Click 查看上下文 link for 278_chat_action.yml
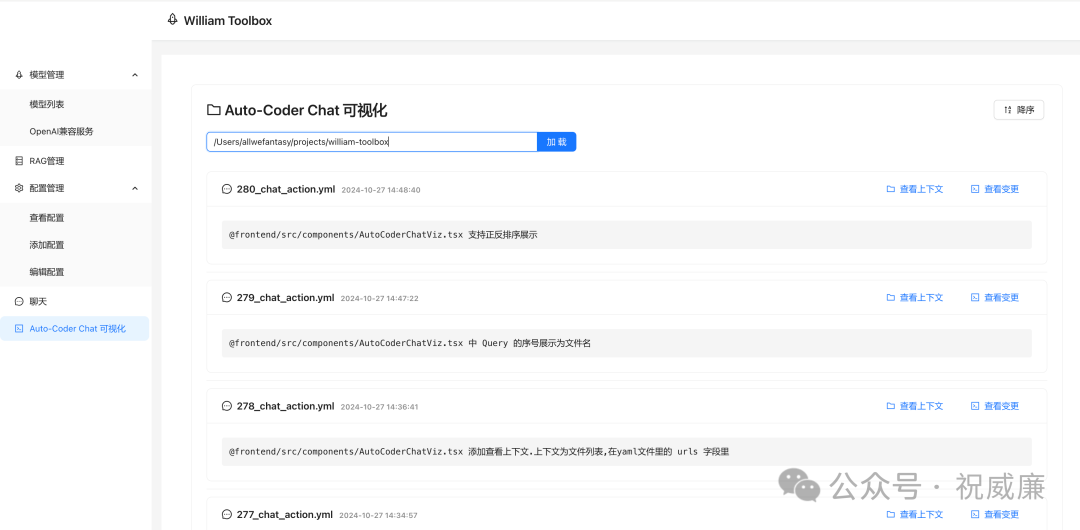The width and height of the screenshot is (1080, 530). [x=915, y=406]
